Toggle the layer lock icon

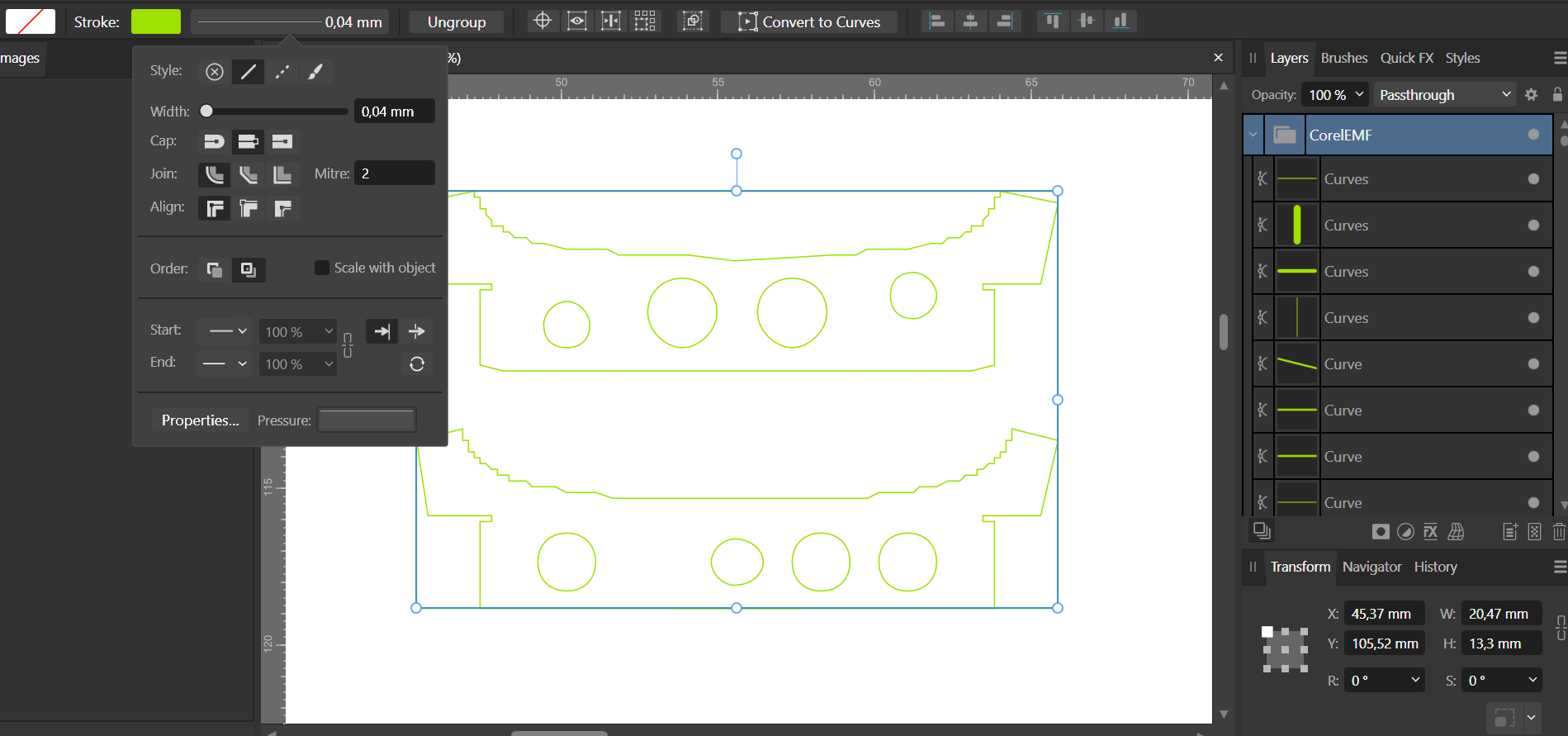click(x=1557, y=95)
